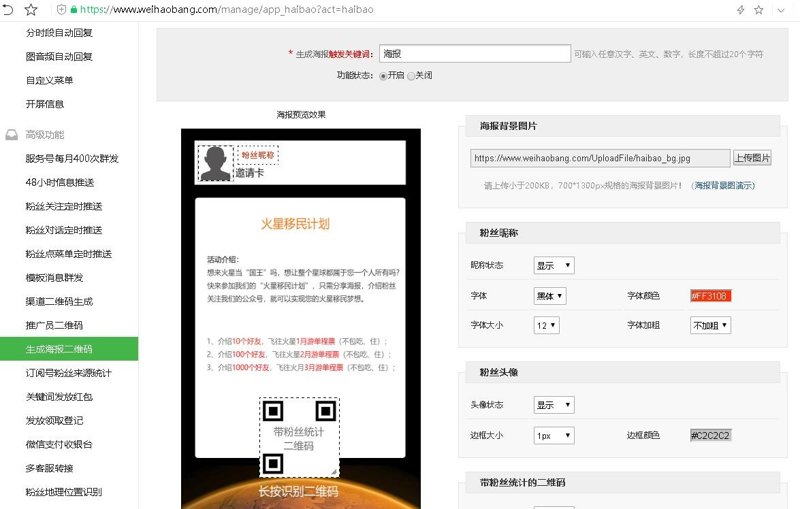Select the 开启 radio button
800x509 pixels.
point(383,76)
